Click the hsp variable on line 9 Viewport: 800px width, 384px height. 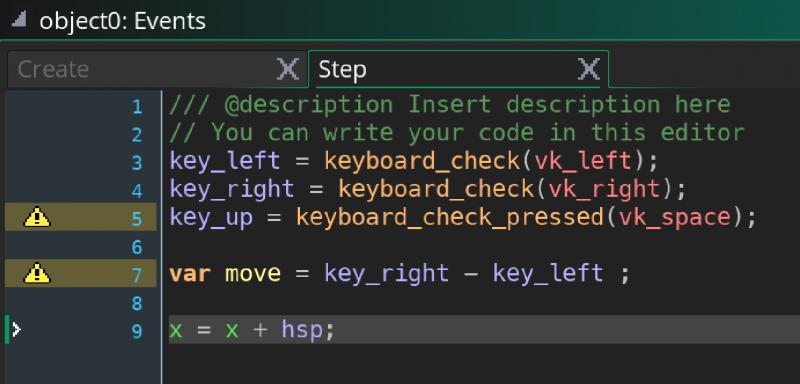pos(302,330)
